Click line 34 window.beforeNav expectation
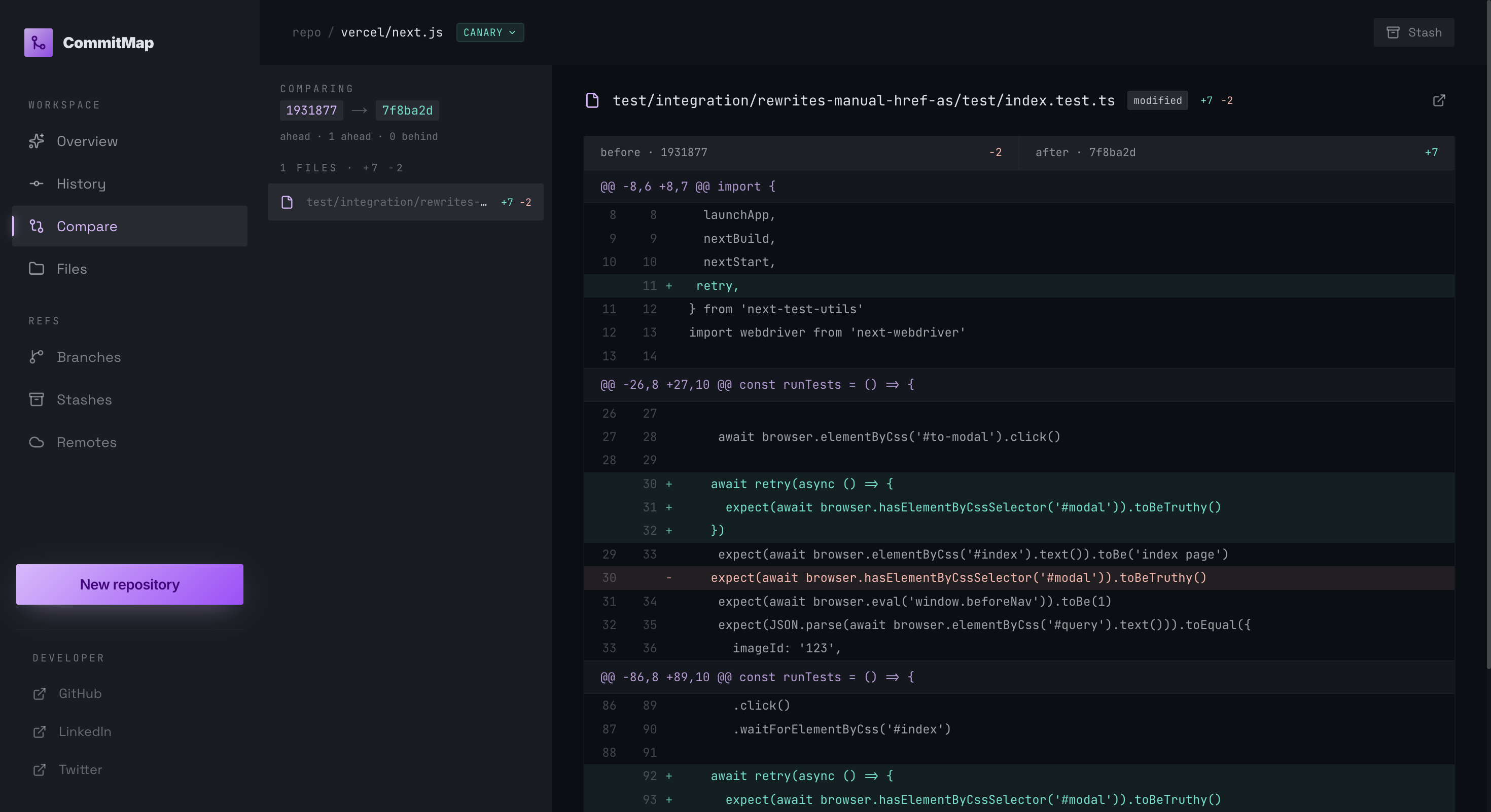The image size is (1491, 812). coord(1019,602)
